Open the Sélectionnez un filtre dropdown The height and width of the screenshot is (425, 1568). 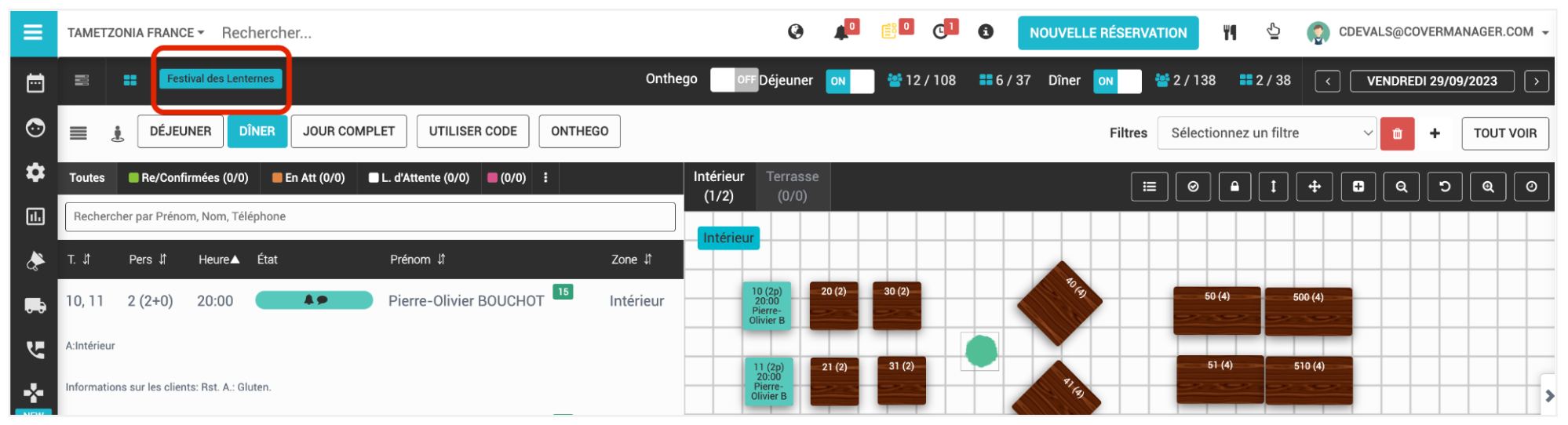pos(1267,133)
